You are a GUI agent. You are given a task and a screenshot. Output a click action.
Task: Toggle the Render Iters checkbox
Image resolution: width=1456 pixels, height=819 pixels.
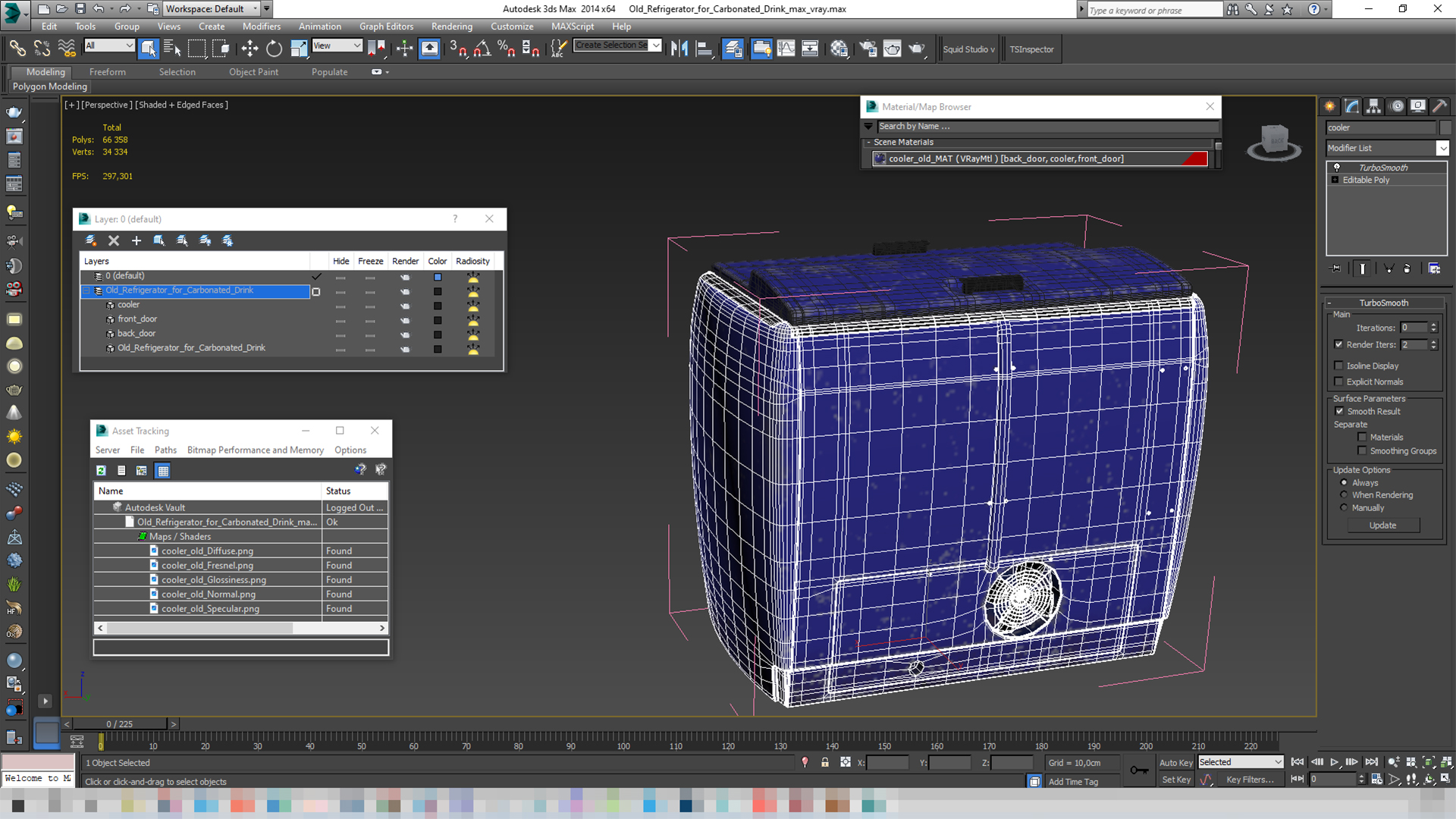coord(1338,344)
